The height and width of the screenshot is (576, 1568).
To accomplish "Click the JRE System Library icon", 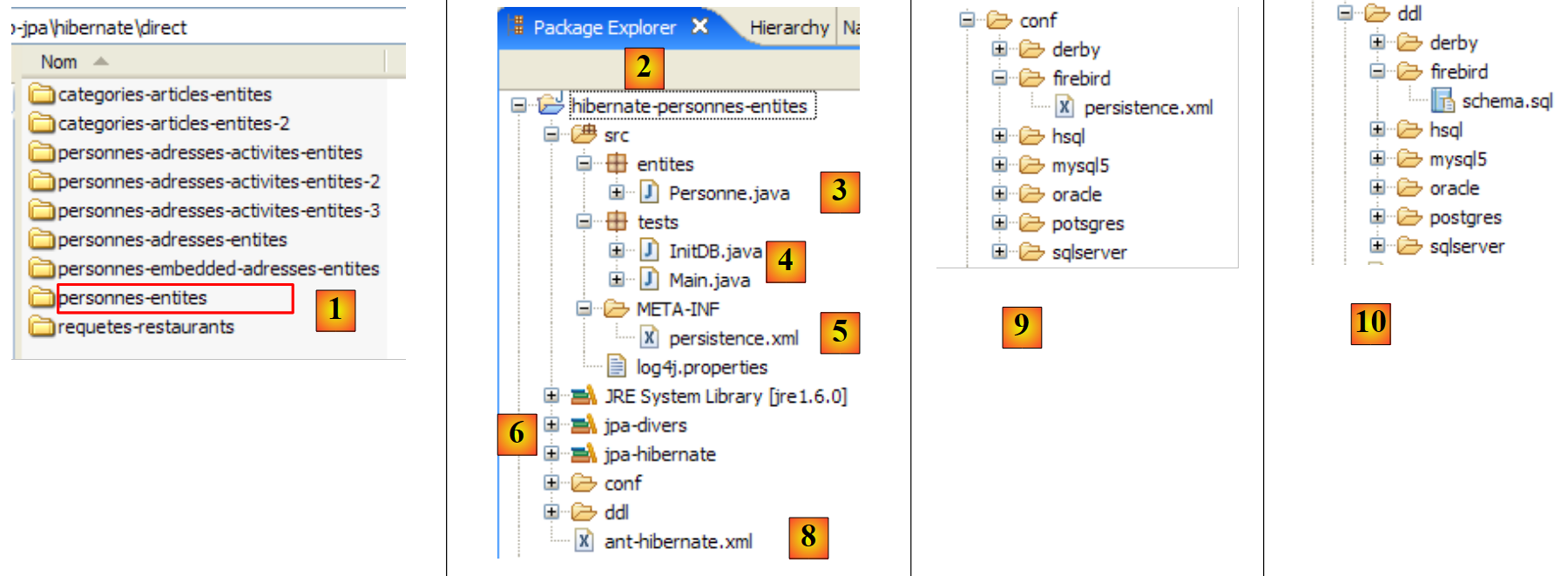I will coord(584,396).
